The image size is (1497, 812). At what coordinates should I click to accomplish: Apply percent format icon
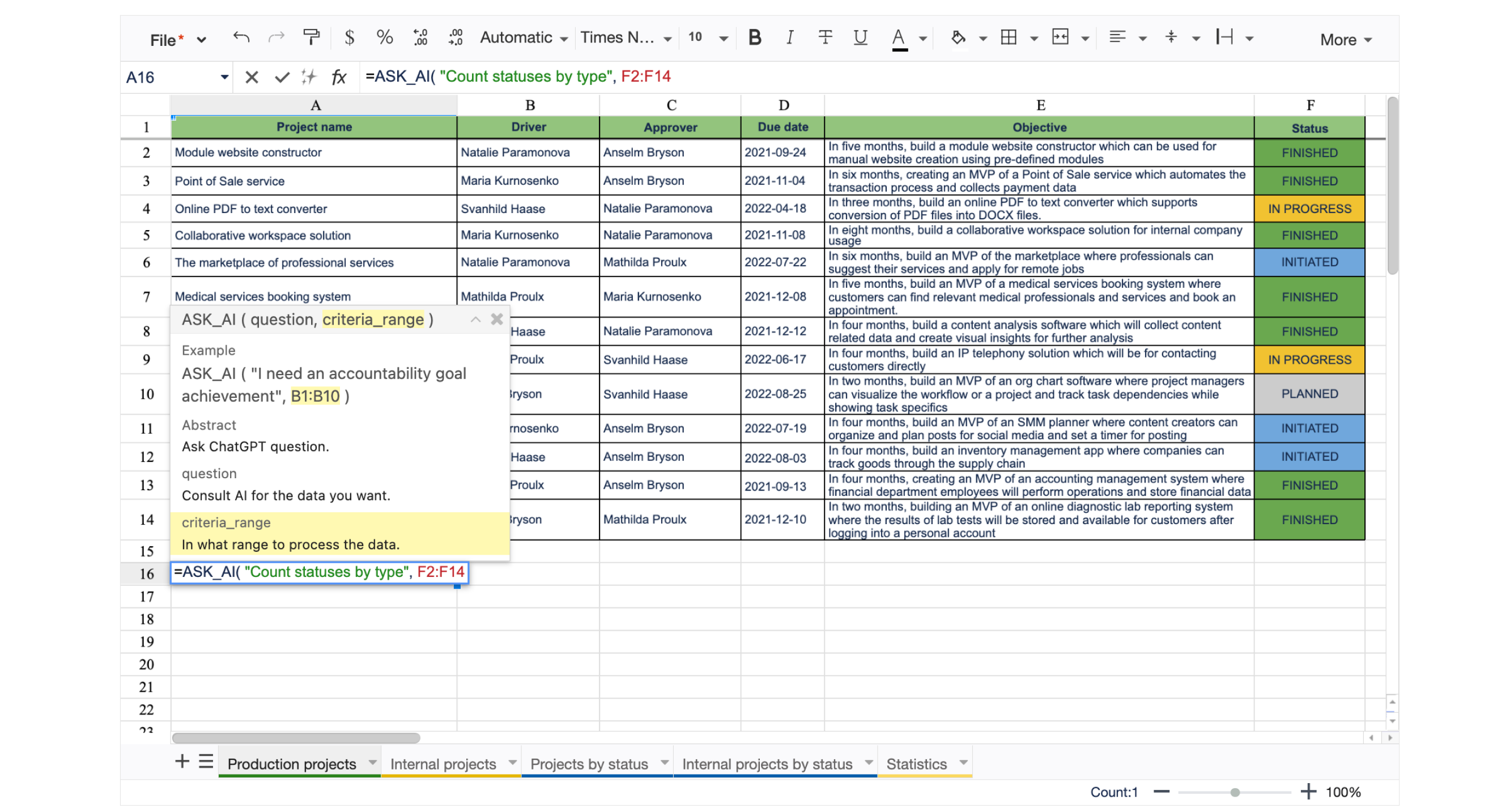[384, 38]
